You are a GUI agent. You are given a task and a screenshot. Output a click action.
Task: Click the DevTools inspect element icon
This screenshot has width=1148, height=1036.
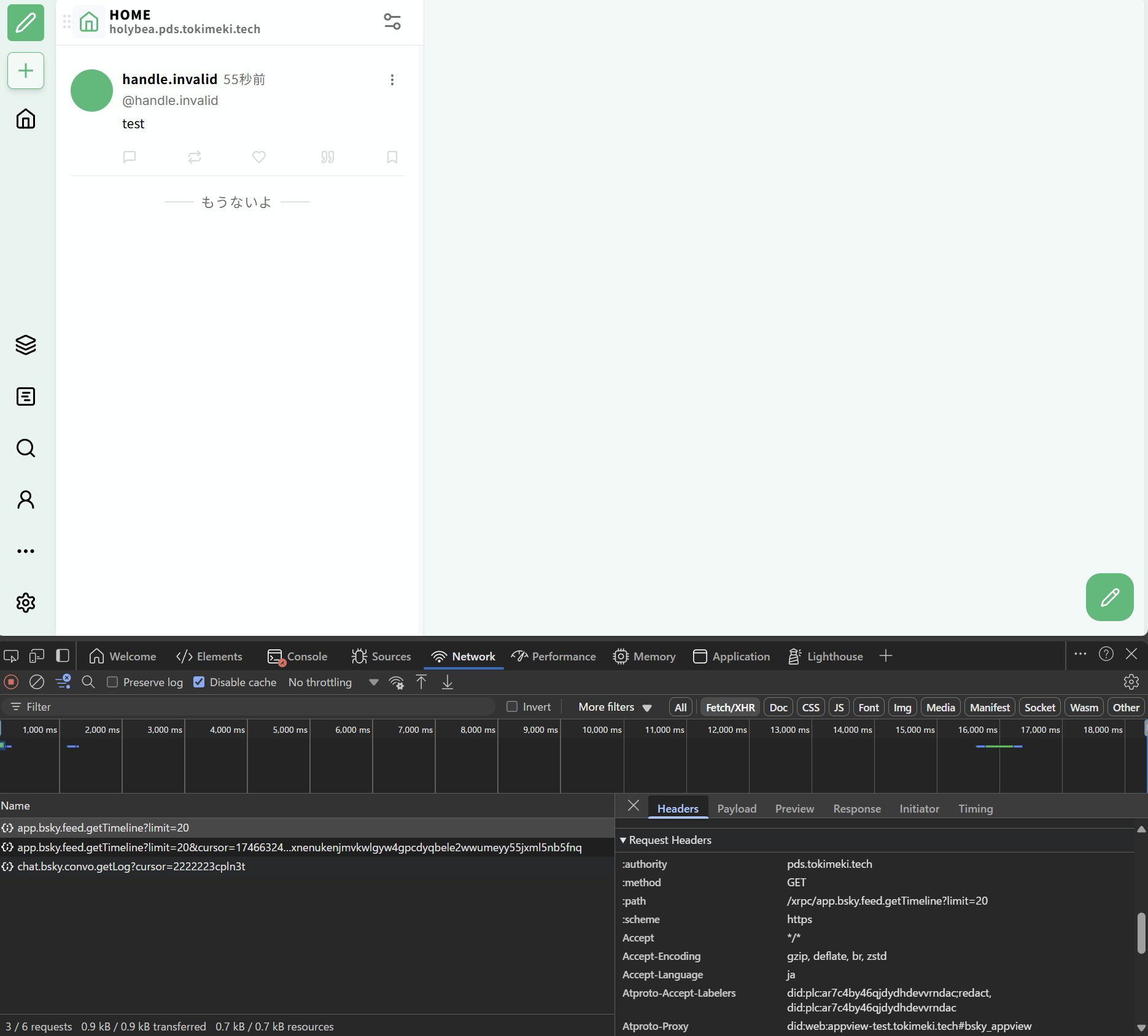(x=11, y=656)
